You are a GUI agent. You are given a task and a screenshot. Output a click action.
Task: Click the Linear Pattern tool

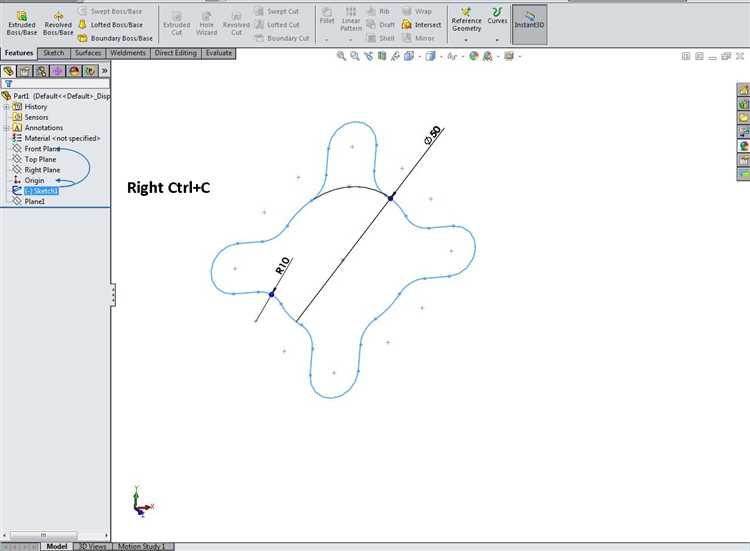351,20
